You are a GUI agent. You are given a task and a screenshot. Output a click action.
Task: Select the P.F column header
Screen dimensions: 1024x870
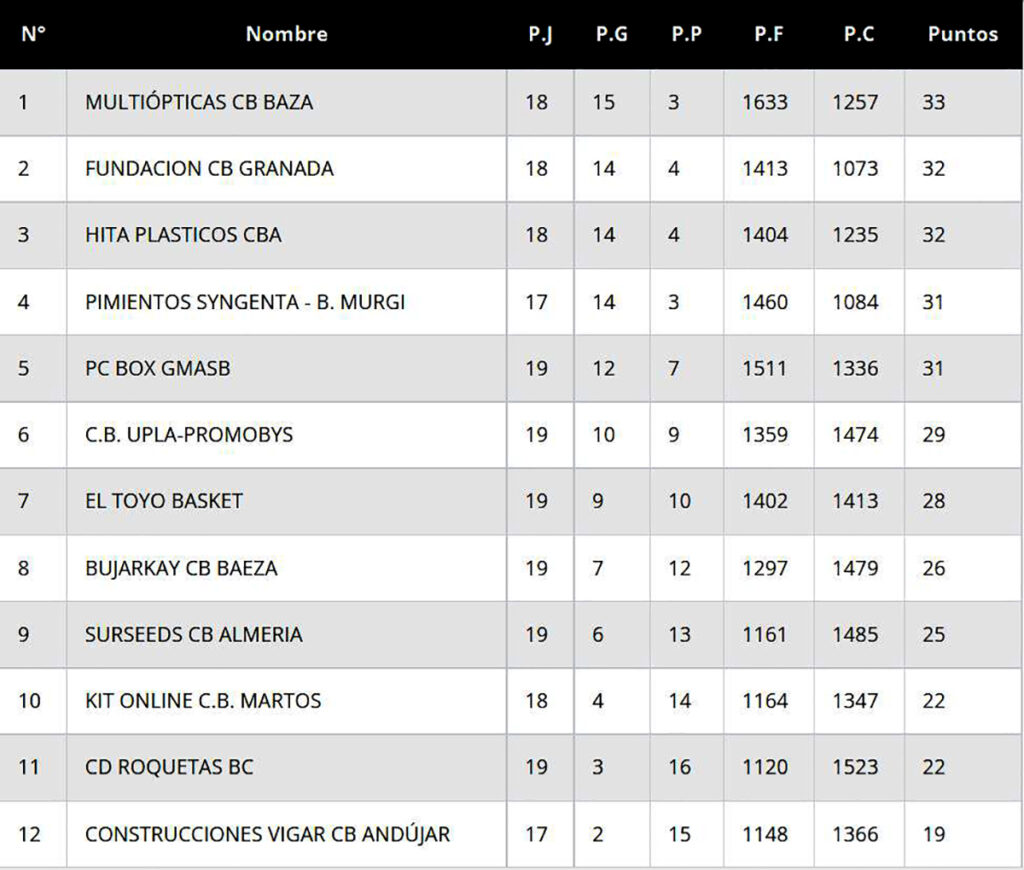(x=768, y=34)
